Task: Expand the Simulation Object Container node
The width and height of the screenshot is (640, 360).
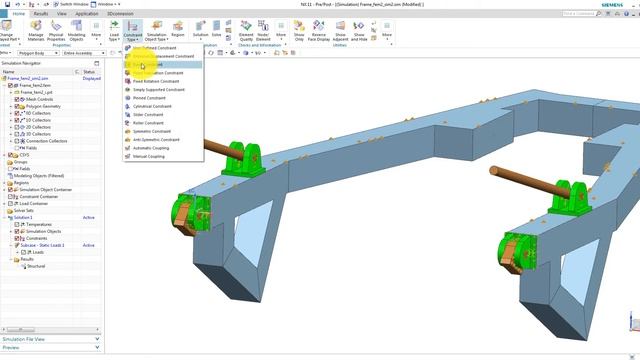Action: (x=4, y=189)
